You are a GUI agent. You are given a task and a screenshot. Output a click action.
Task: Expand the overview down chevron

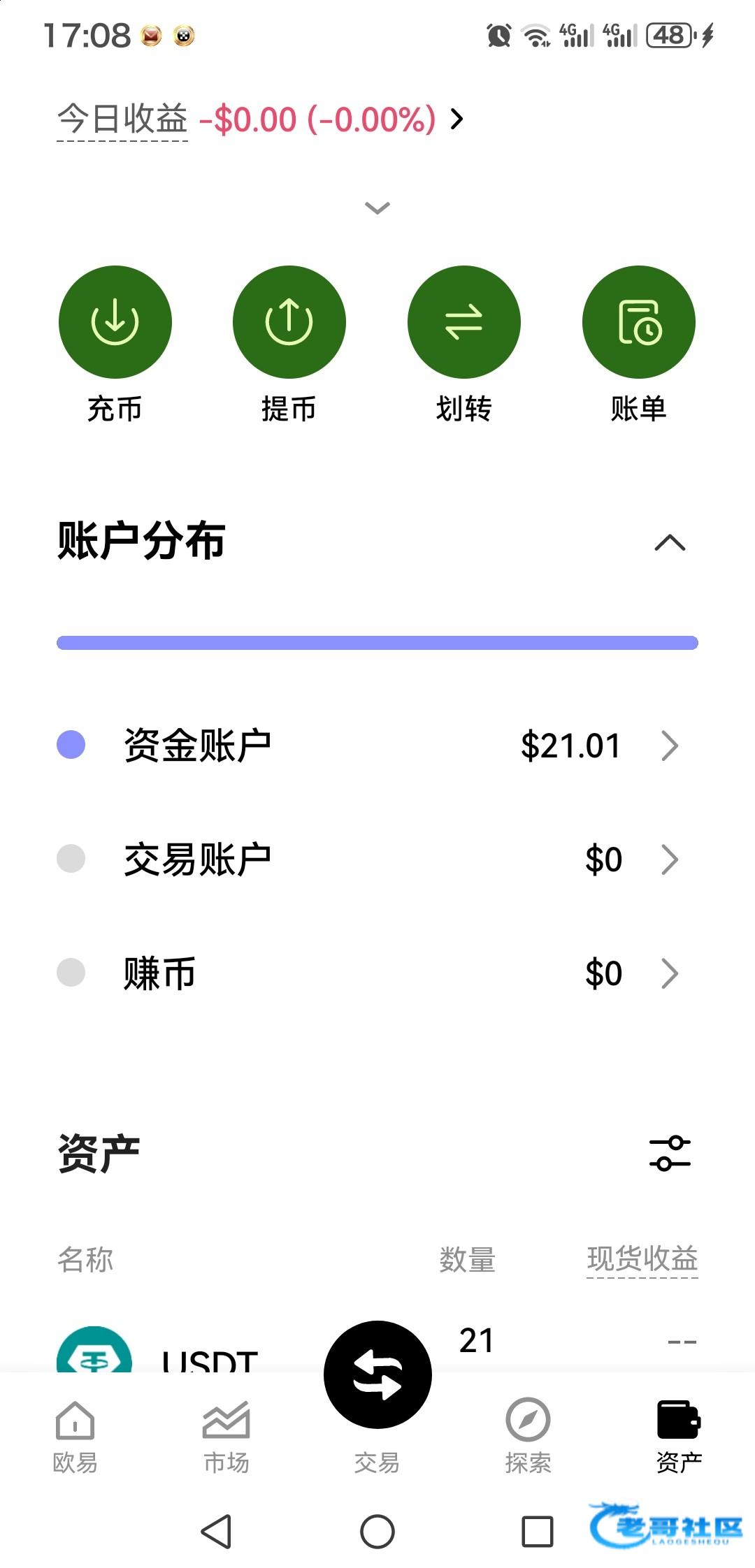point(377,208)
